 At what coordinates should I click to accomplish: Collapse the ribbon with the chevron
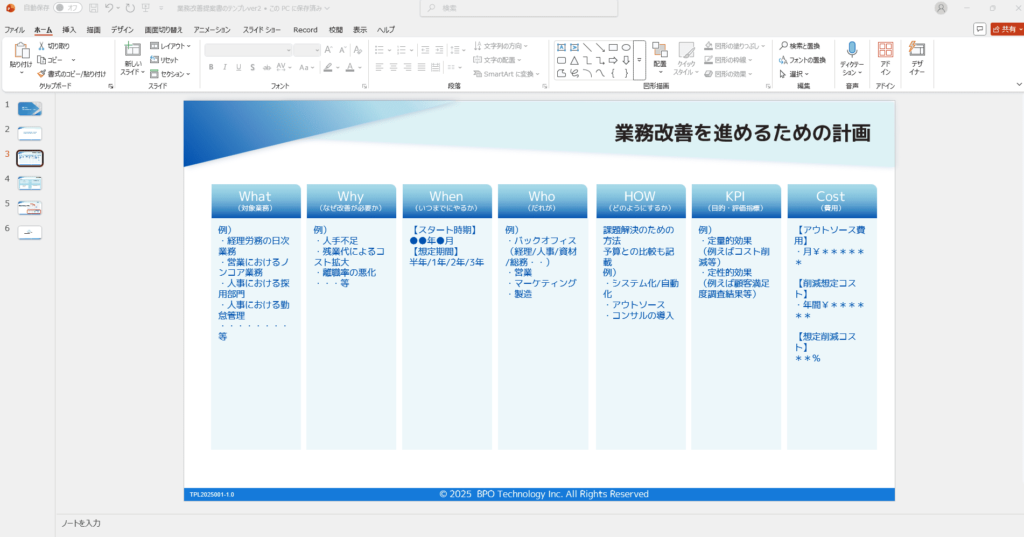1019,84
